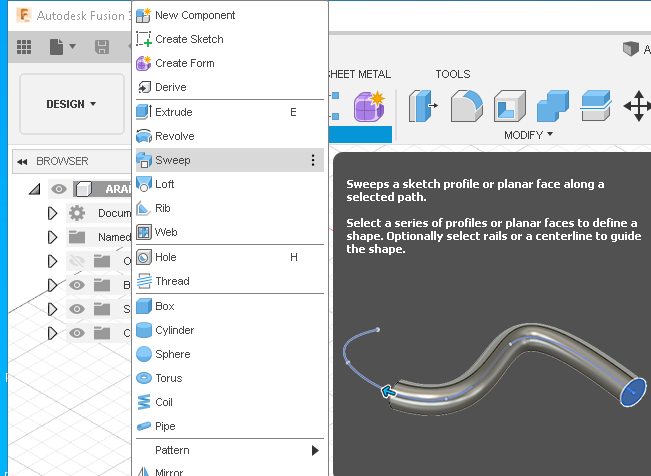Open the DESIGN workspace dropdown

72,104
